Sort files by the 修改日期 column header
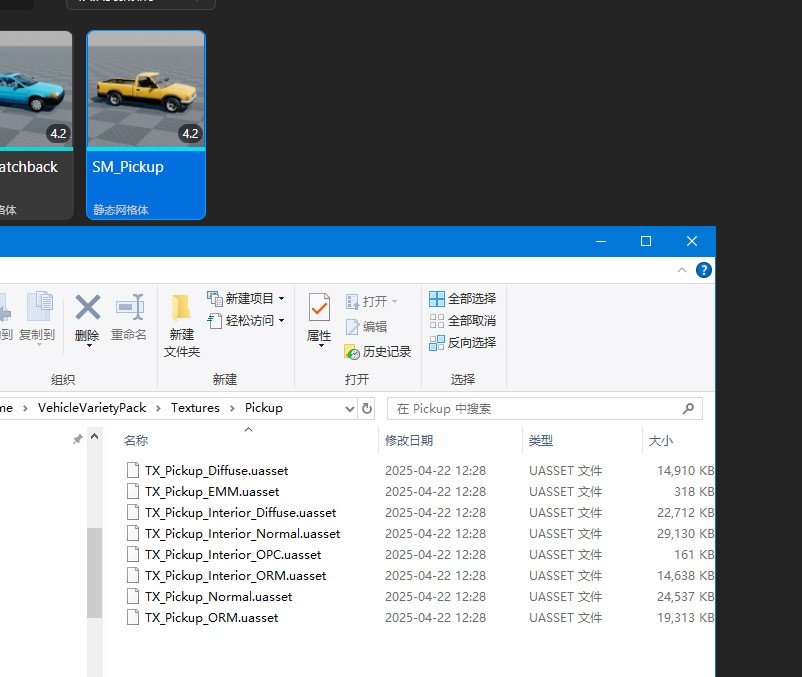802x677 pixels. coord(409,441)
